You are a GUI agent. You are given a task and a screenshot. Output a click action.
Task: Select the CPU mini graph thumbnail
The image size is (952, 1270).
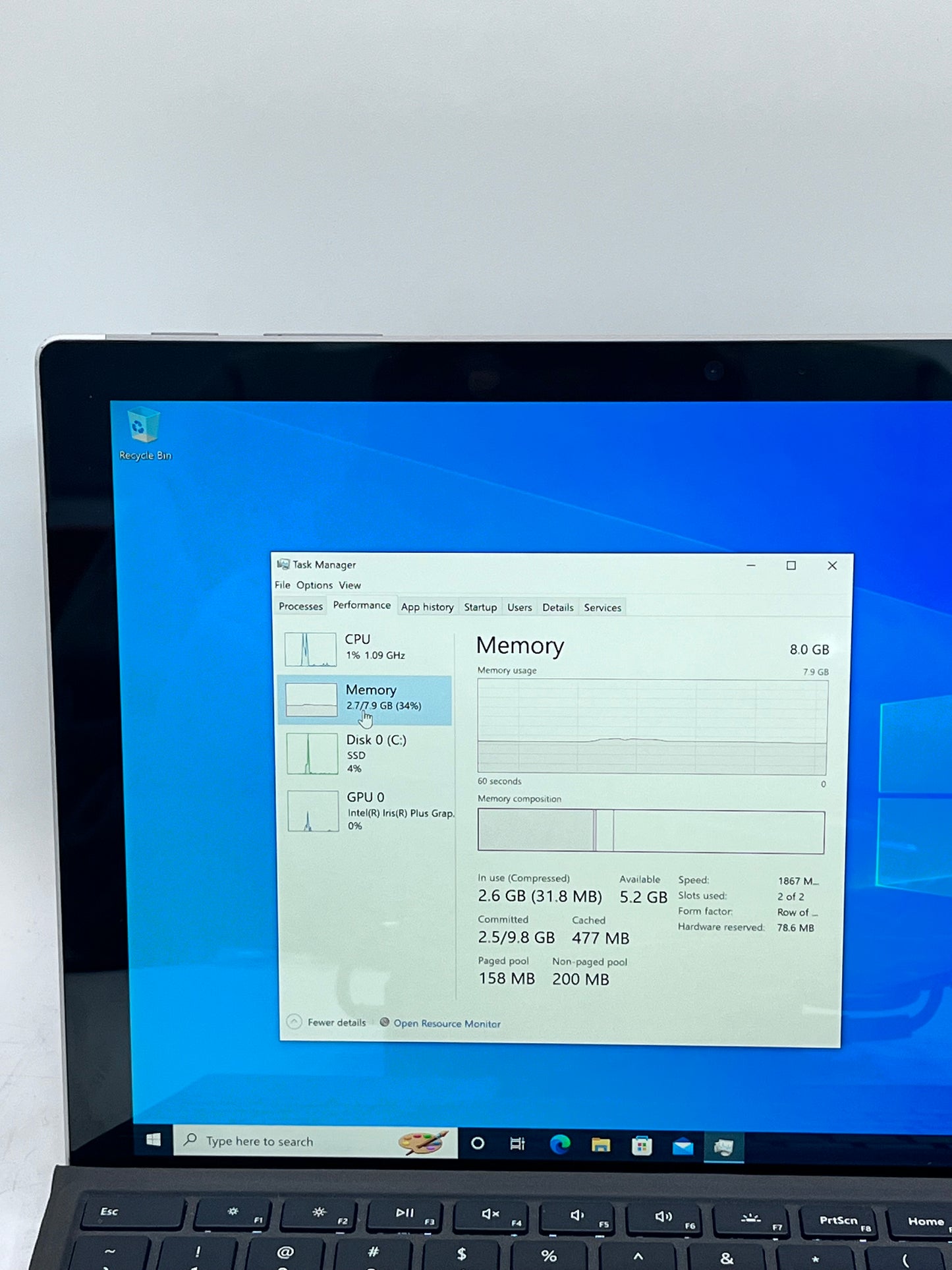point(310,649)
